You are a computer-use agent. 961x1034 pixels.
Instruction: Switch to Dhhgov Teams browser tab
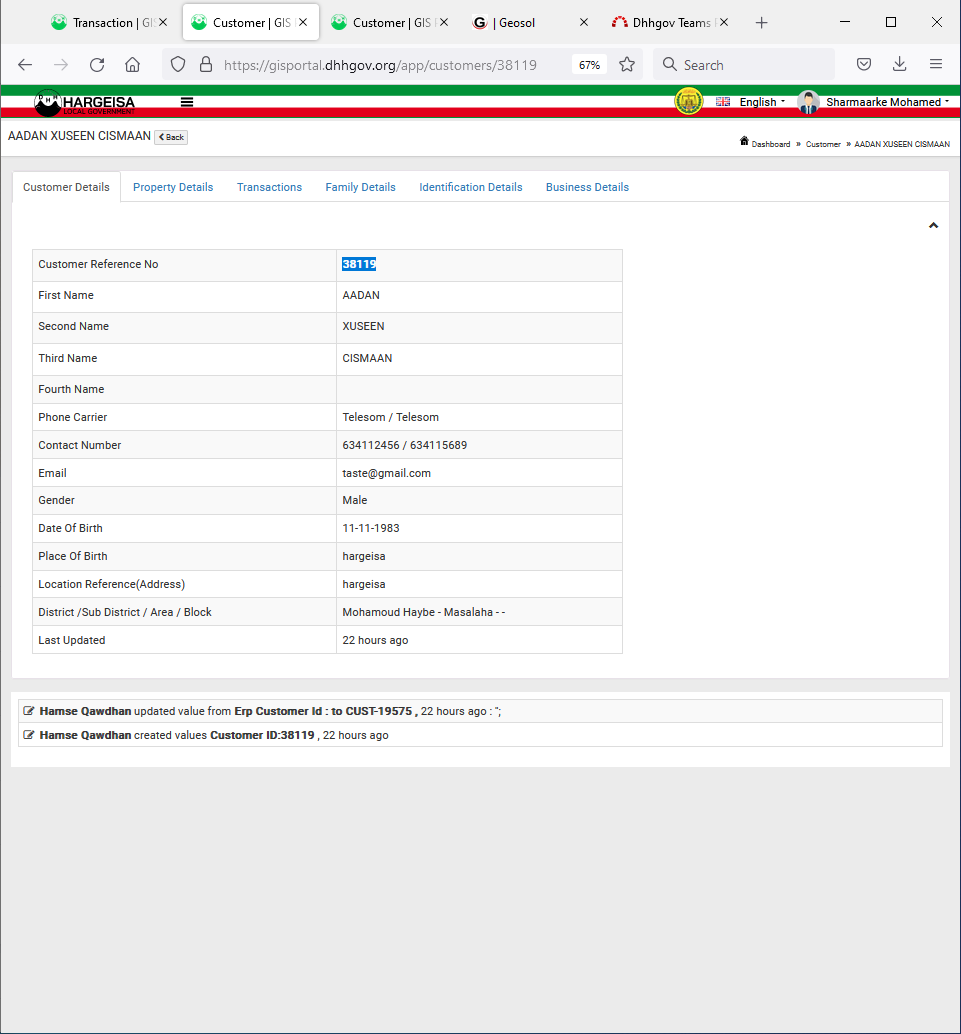[x=671, y=23]
